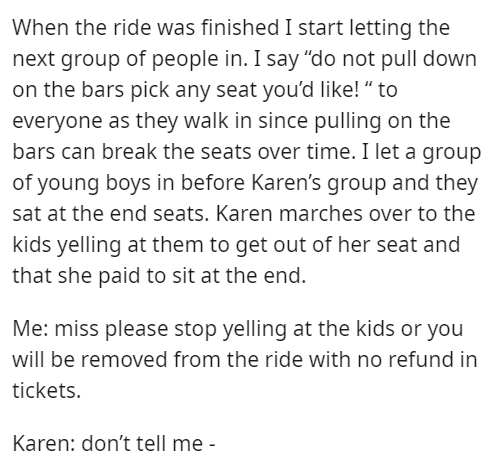
Task: Click the word "finished" in first line
Action: 240,27
